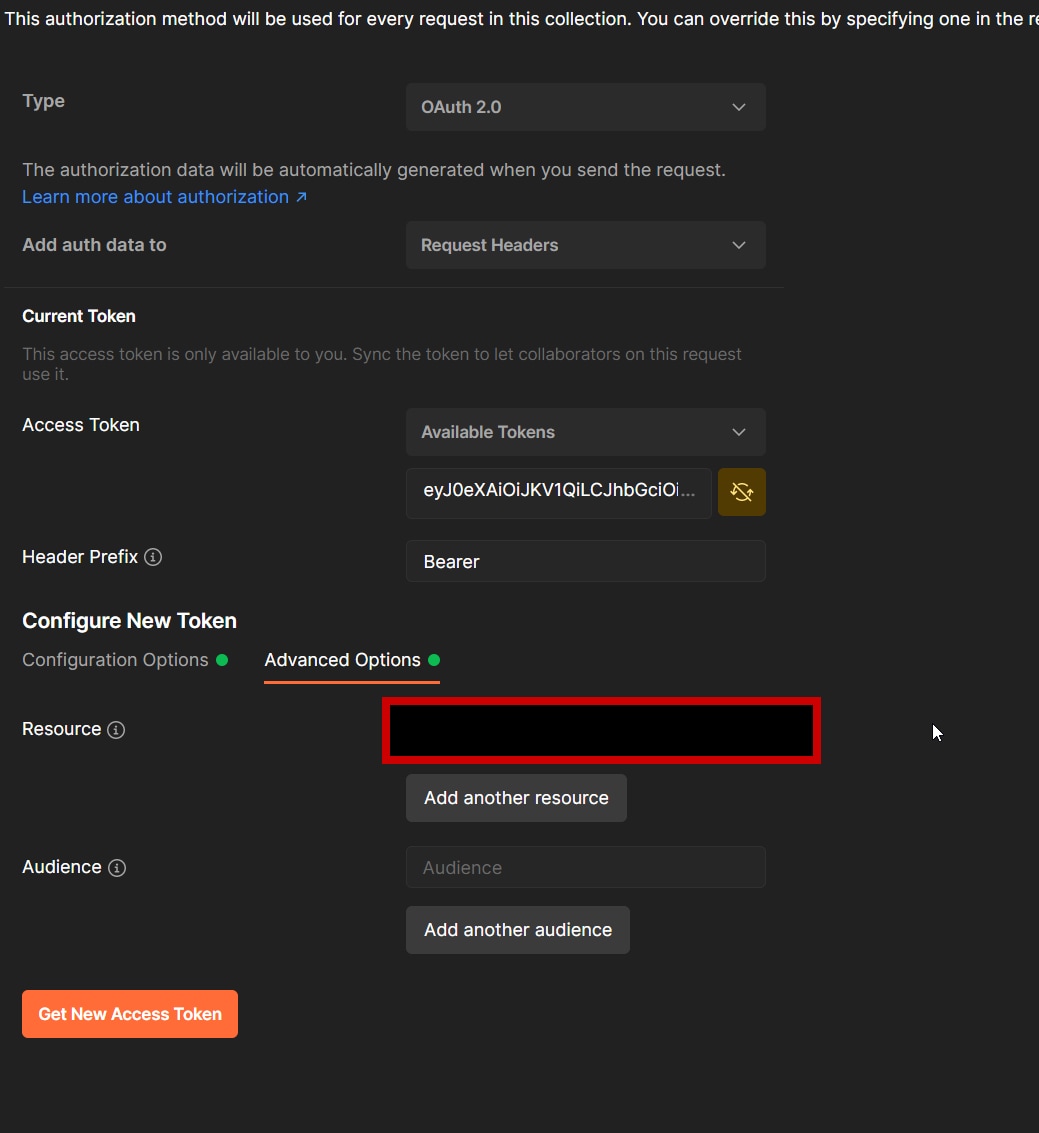The width and height of the screenshot is (1039, 1133).
Task: Expand the Available Tokens dropdown
Action: (x=585, y=432)
